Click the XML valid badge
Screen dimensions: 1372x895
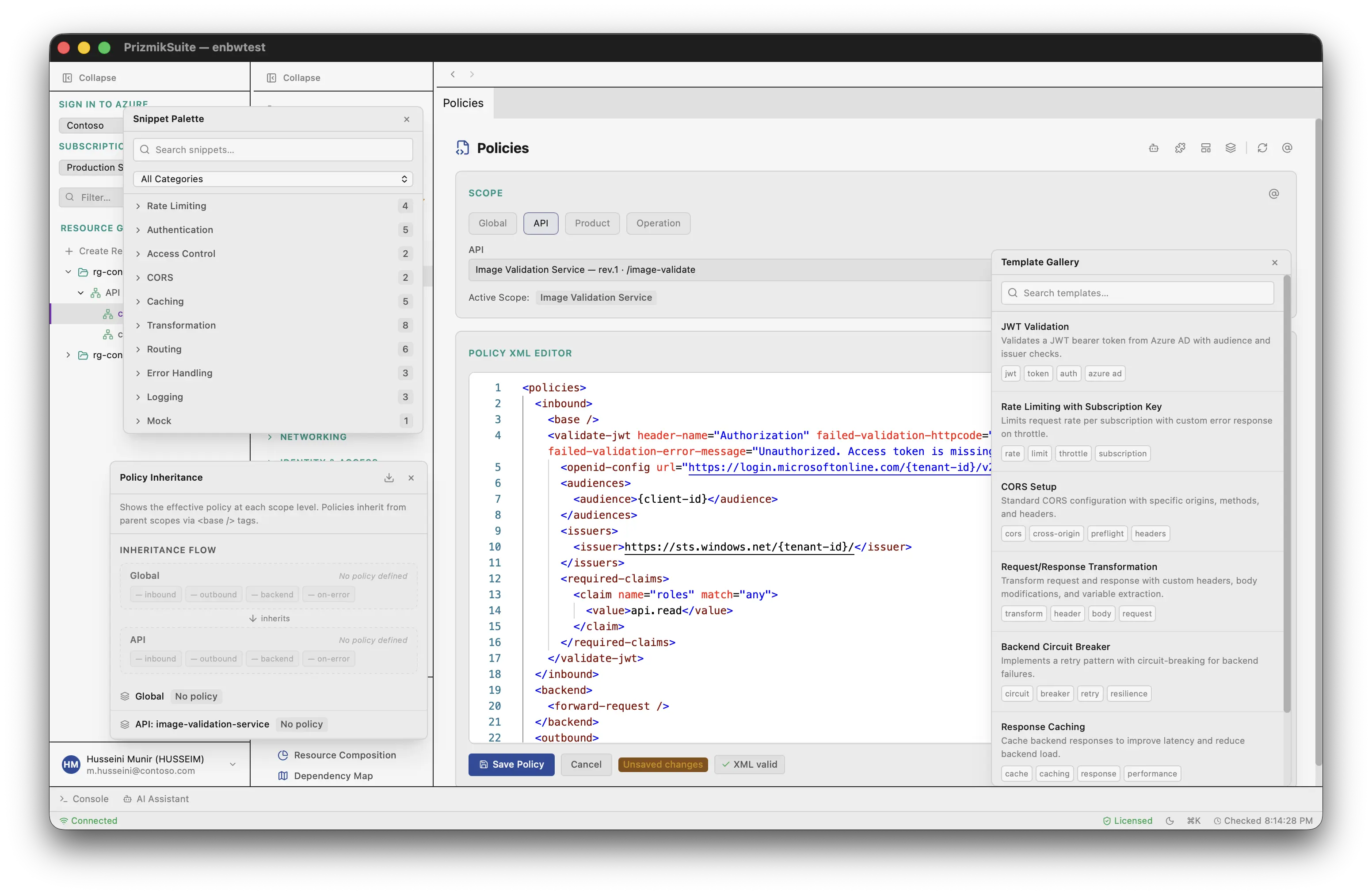coord(749,765)
